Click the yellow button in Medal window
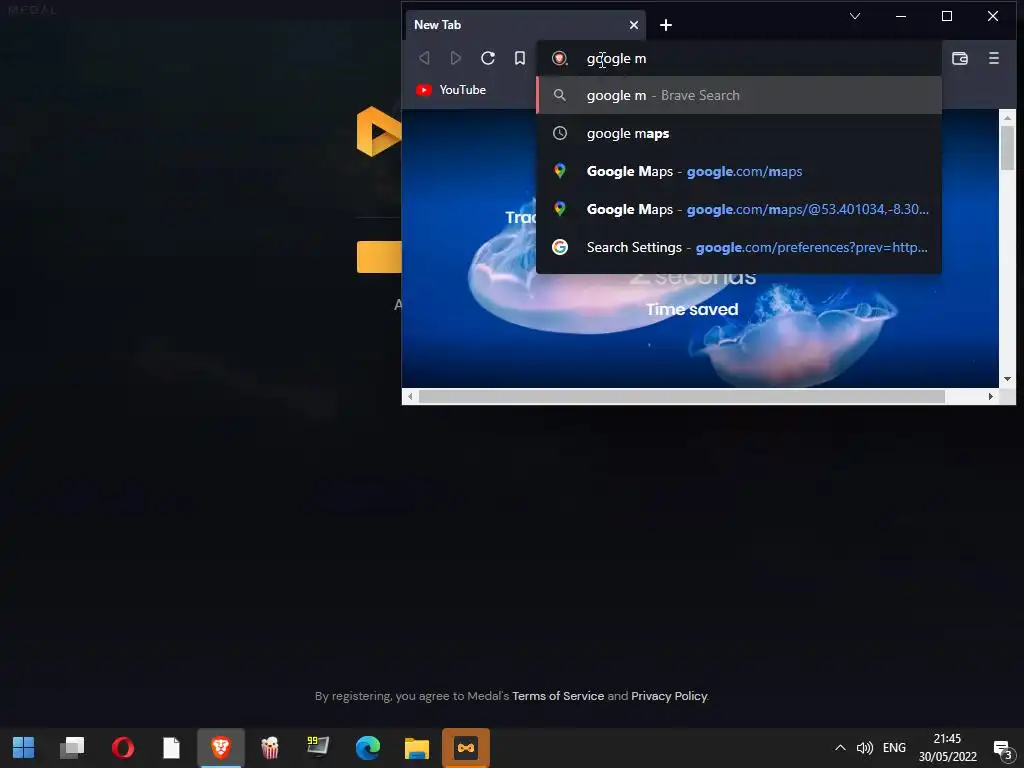Image resolution: width=1024 pixels, height=768 pixels. point(379,257)
